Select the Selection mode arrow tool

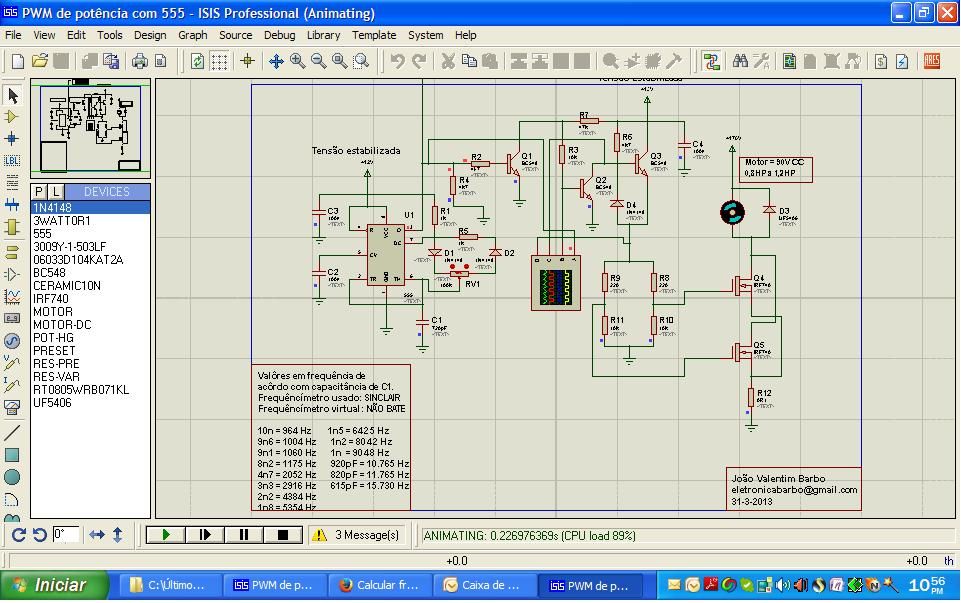12,95
